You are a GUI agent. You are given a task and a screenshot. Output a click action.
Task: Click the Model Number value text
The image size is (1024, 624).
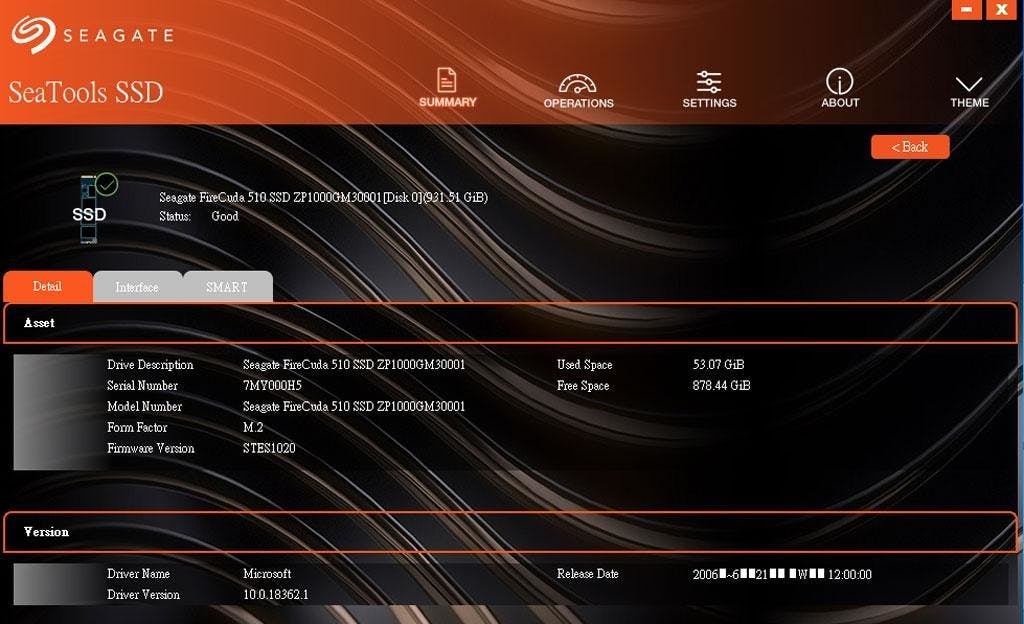pyautogui.click(x=354, y=407)
